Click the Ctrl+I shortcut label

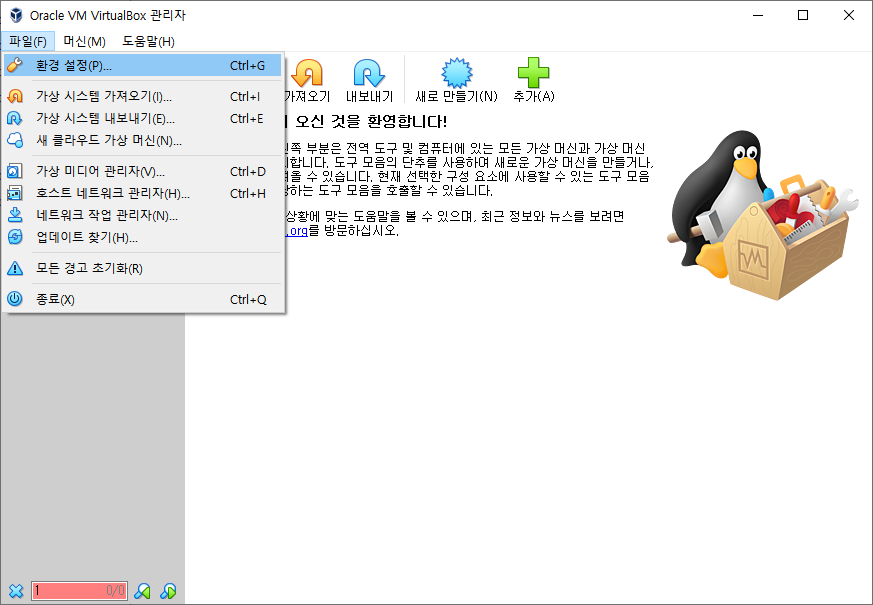click(245, 96)
